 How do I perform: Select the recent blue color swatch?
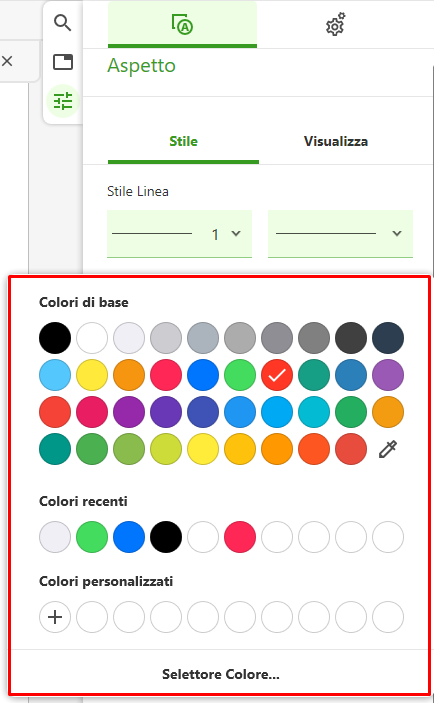pos(129,537)
